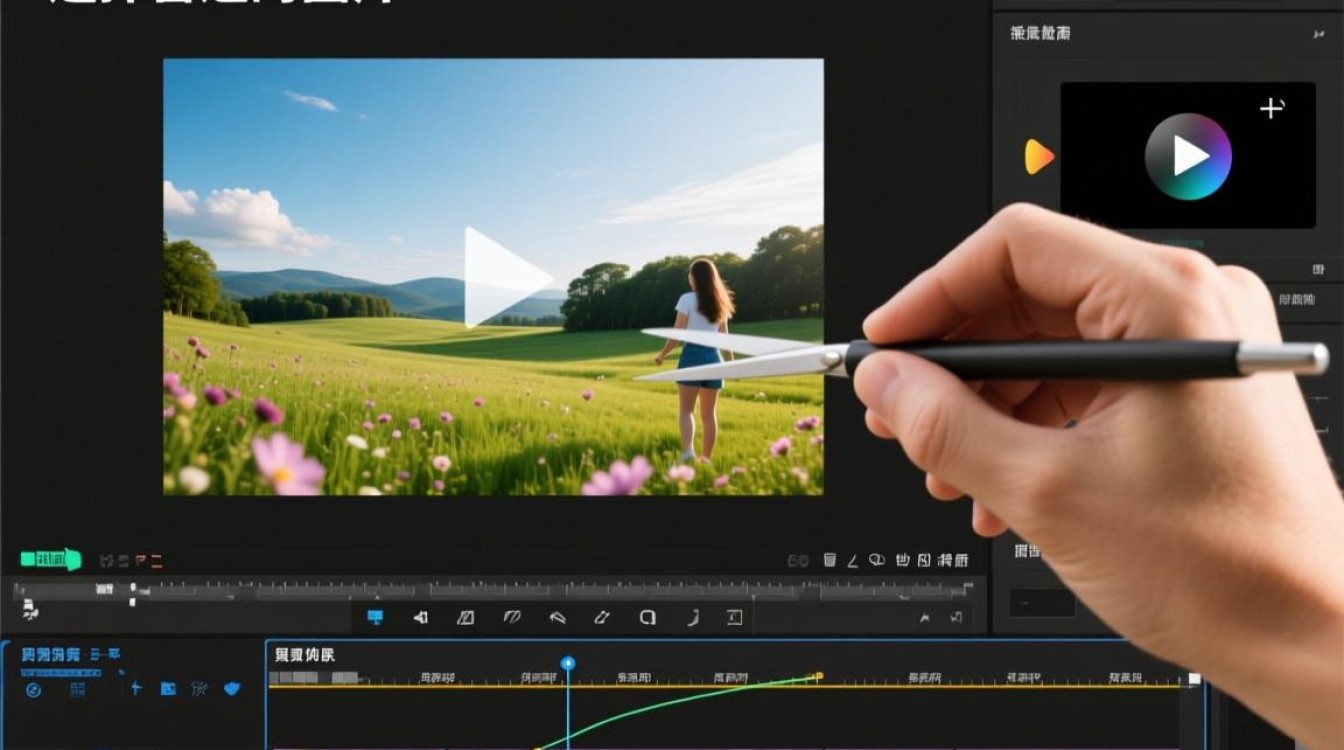This screenshot has height=750, width=1344.
Task: Click the plus icon on the black thumbnail
Action: point(1272,108)
